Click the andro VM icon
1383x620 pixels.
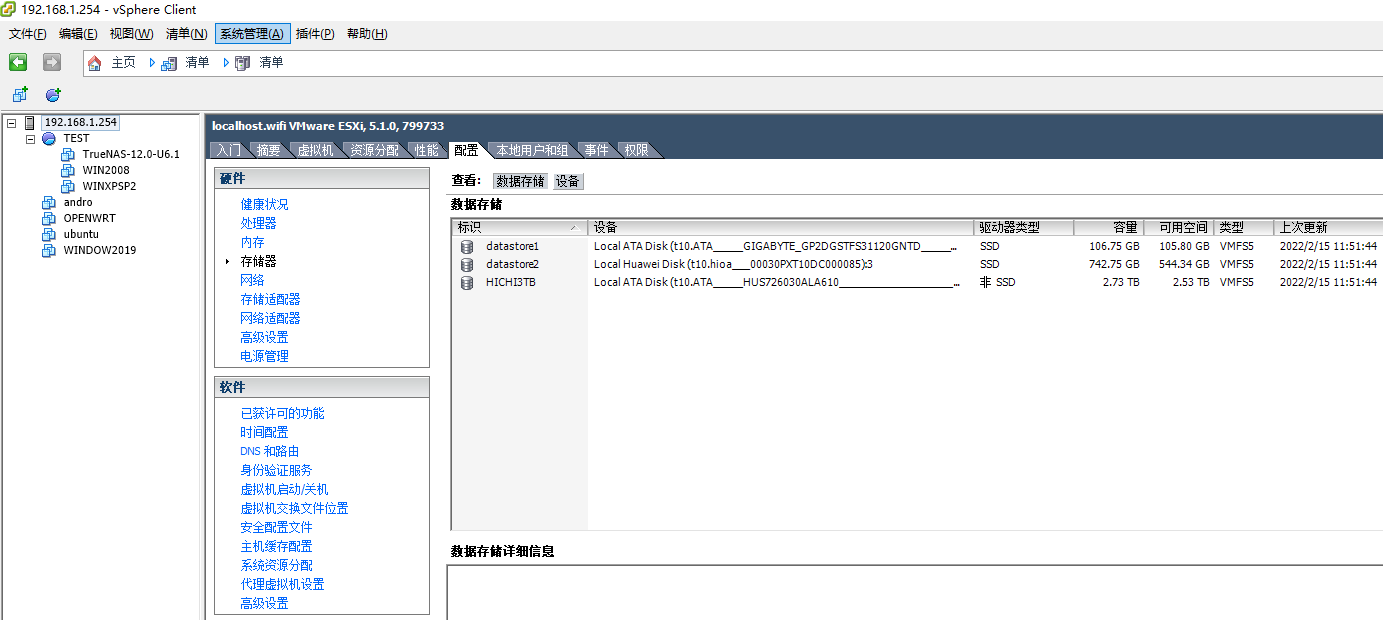(x=48, y=203)
